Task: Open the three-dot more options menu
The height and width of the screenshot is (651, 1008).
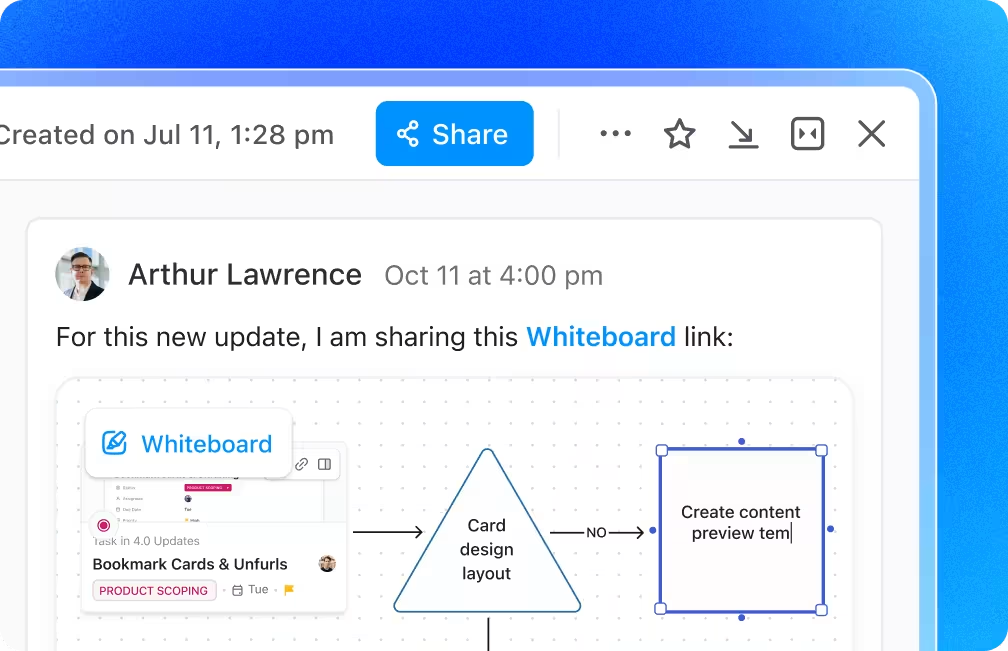Action: tap(615, 134)
